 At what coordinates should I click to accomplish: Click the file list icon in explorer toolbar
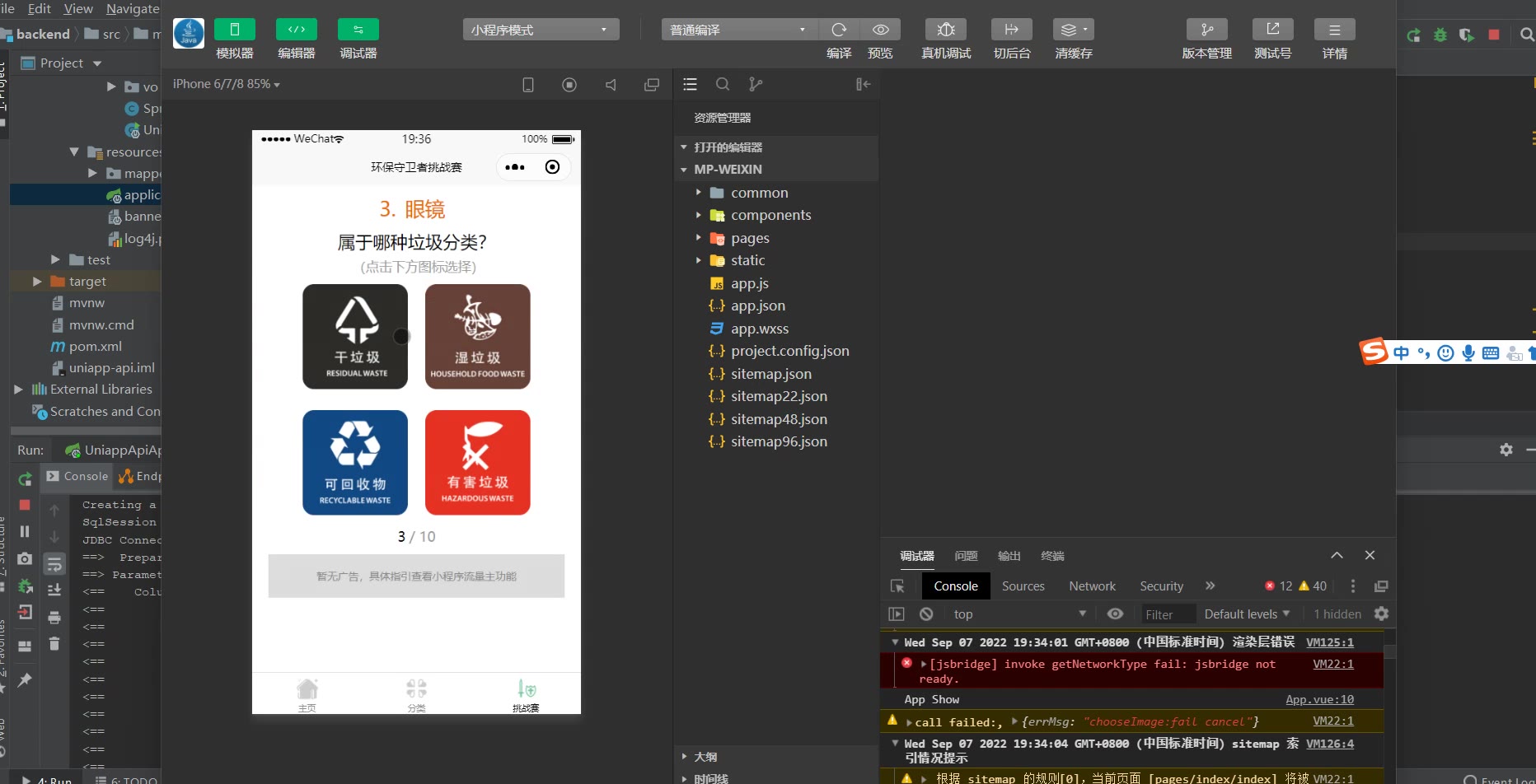click(x=691, y=84)
